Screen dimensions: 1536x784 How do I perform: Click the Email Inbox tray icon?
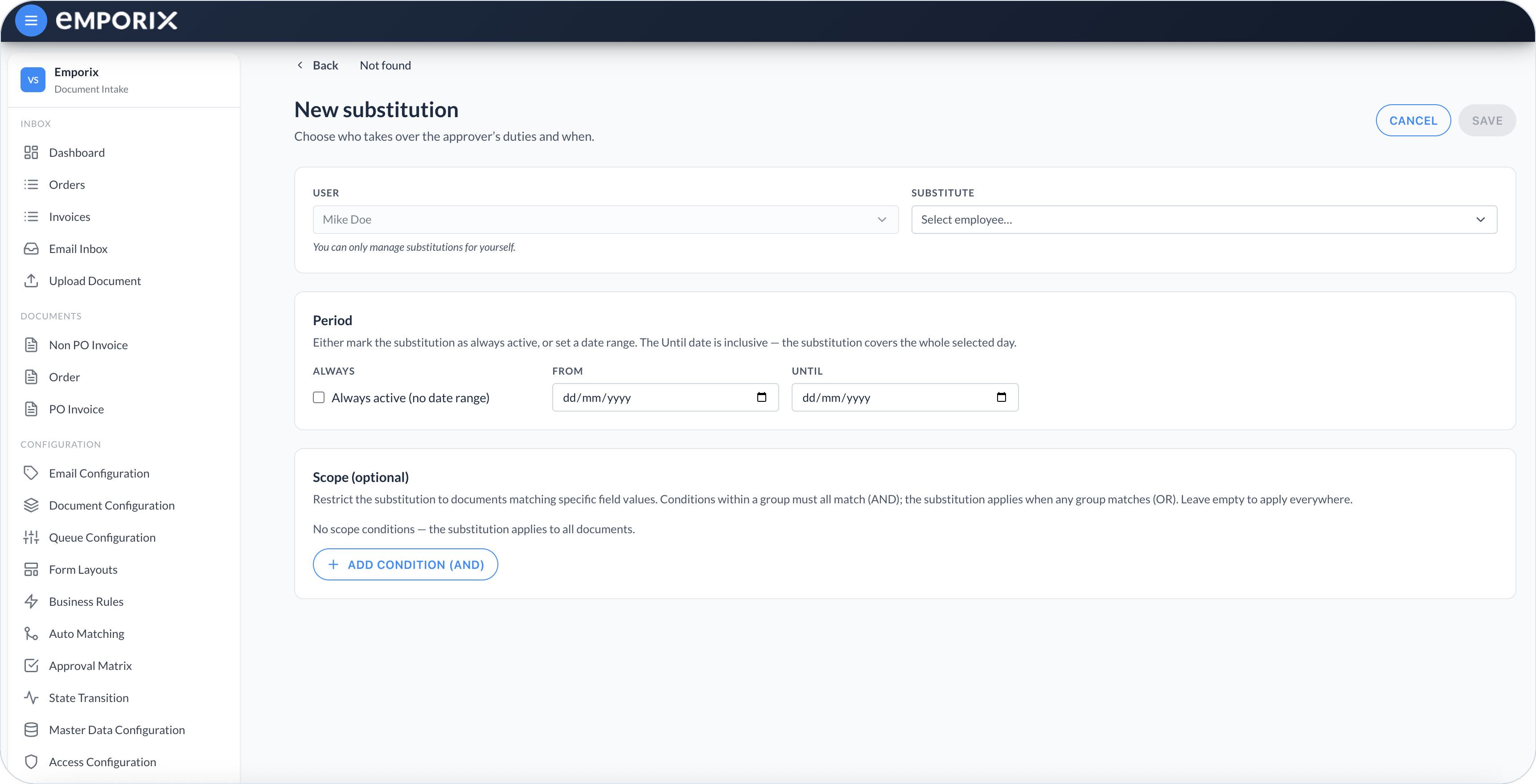point(31,249)
